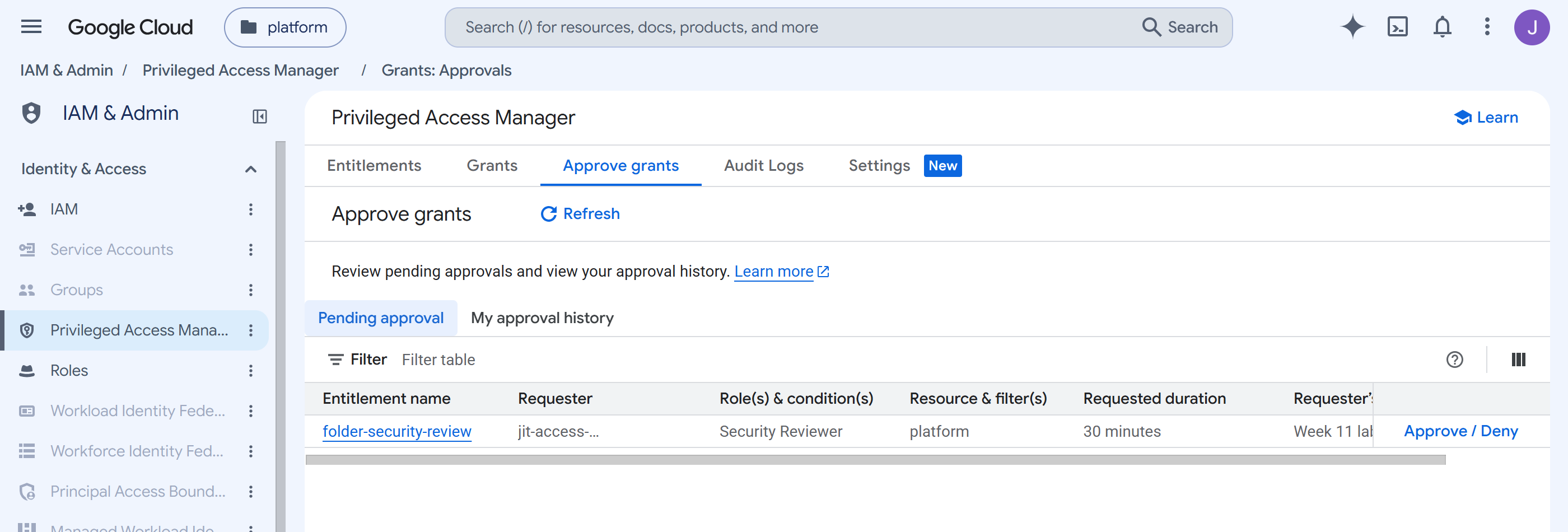The height and width of the screenshot is (532, 1568).
Task: Open the Settings tab marked New
Action: [x=904, y=166]
